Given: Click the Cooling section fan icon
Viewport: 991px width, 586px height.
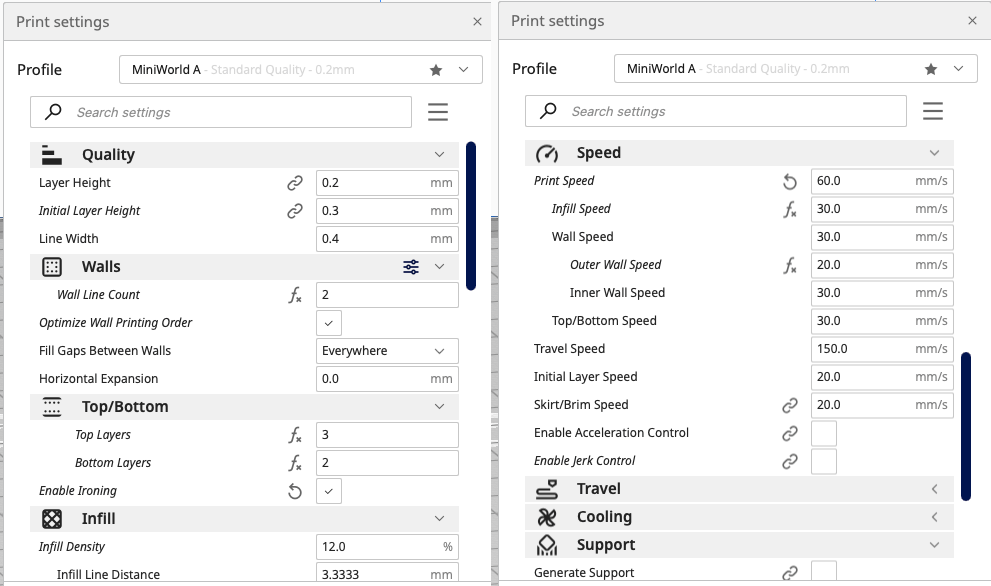Looking at the screenshot, I should tap(547, 517).
